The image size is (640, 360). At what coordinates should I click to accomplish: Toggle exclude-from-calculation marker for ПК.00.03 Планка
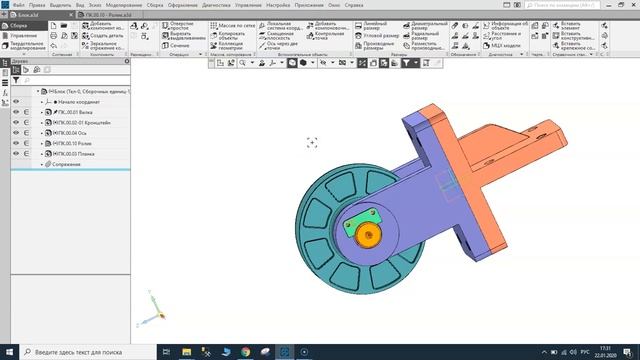26,154
